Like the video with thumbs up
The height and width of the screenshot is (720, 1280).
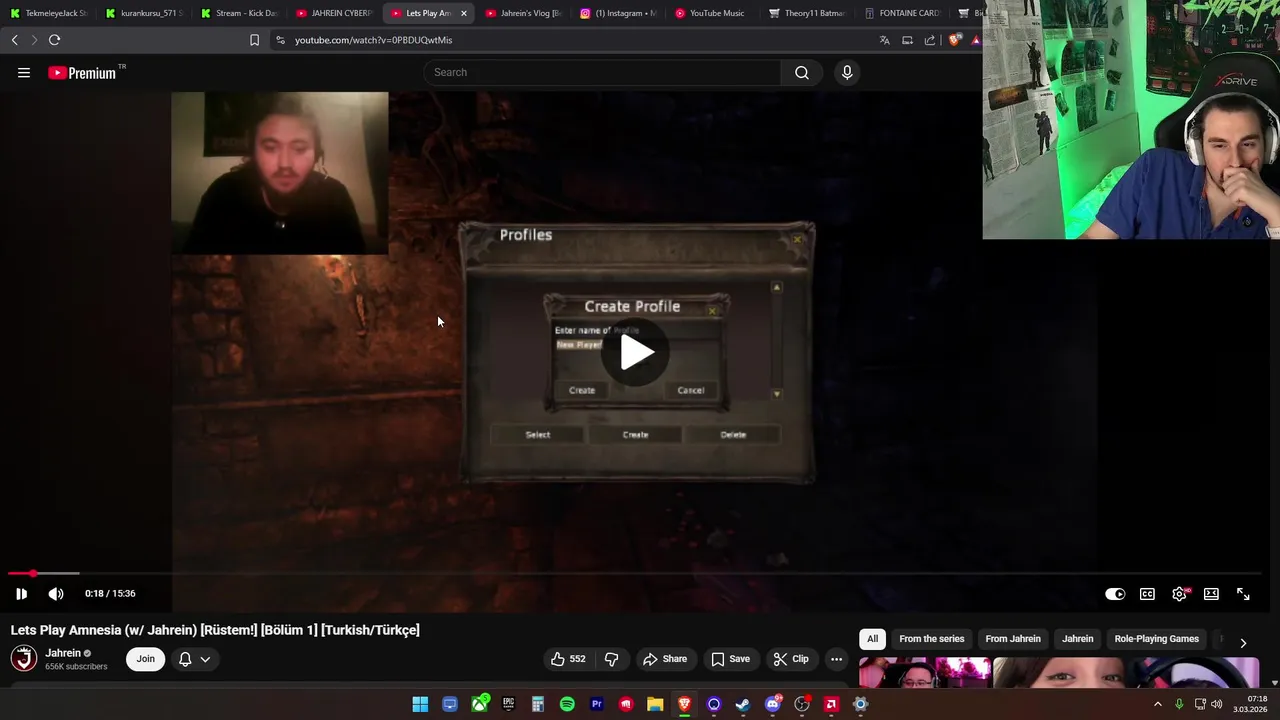click(568, 659)
